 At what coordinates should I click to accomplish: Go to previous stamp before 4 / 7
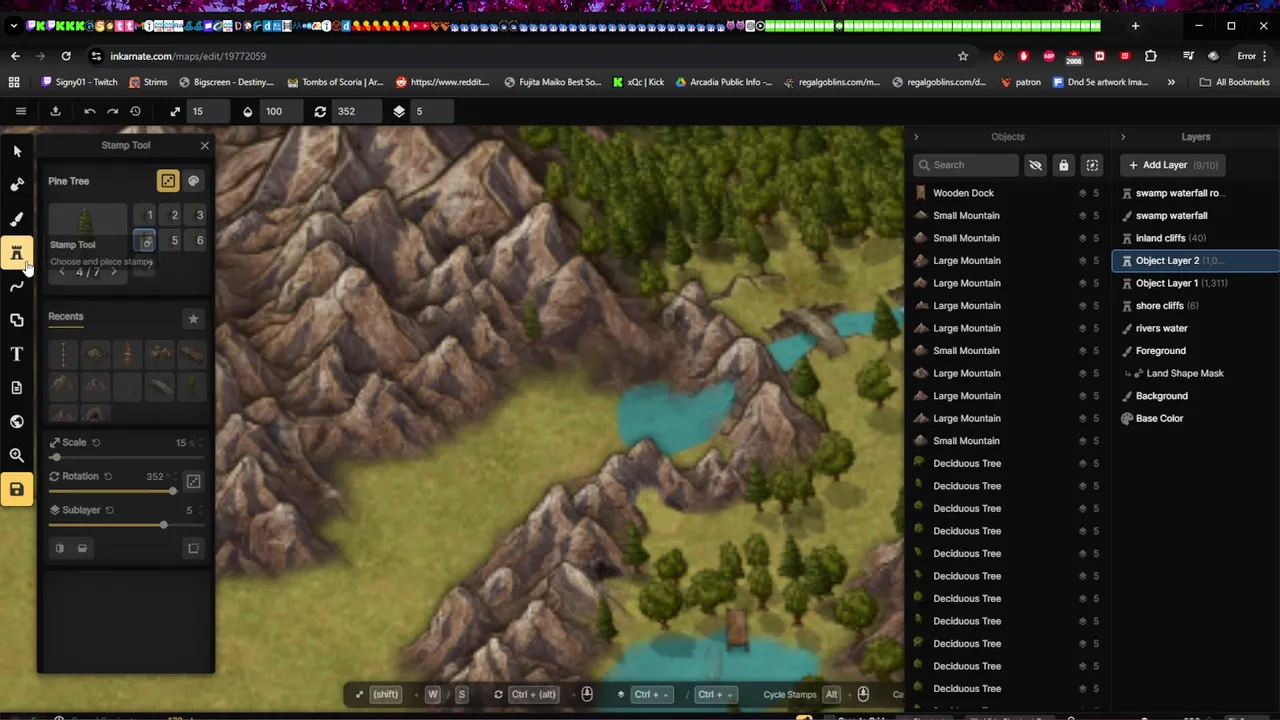pyautogui.click(x=62, y=272)
